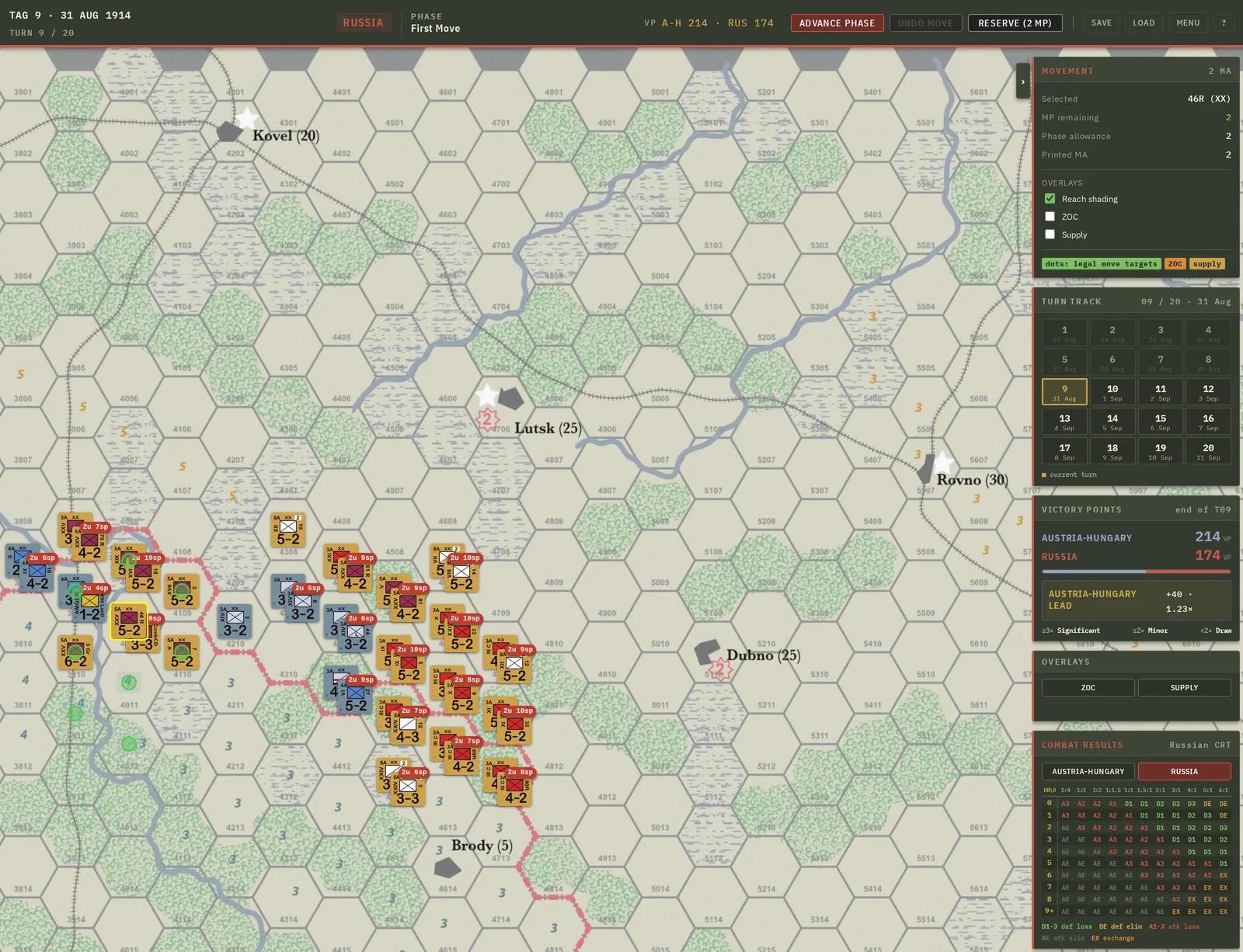Open the MENU dropdown
The height and width of the screenshot is (952, 1243).
(1188, 23)
